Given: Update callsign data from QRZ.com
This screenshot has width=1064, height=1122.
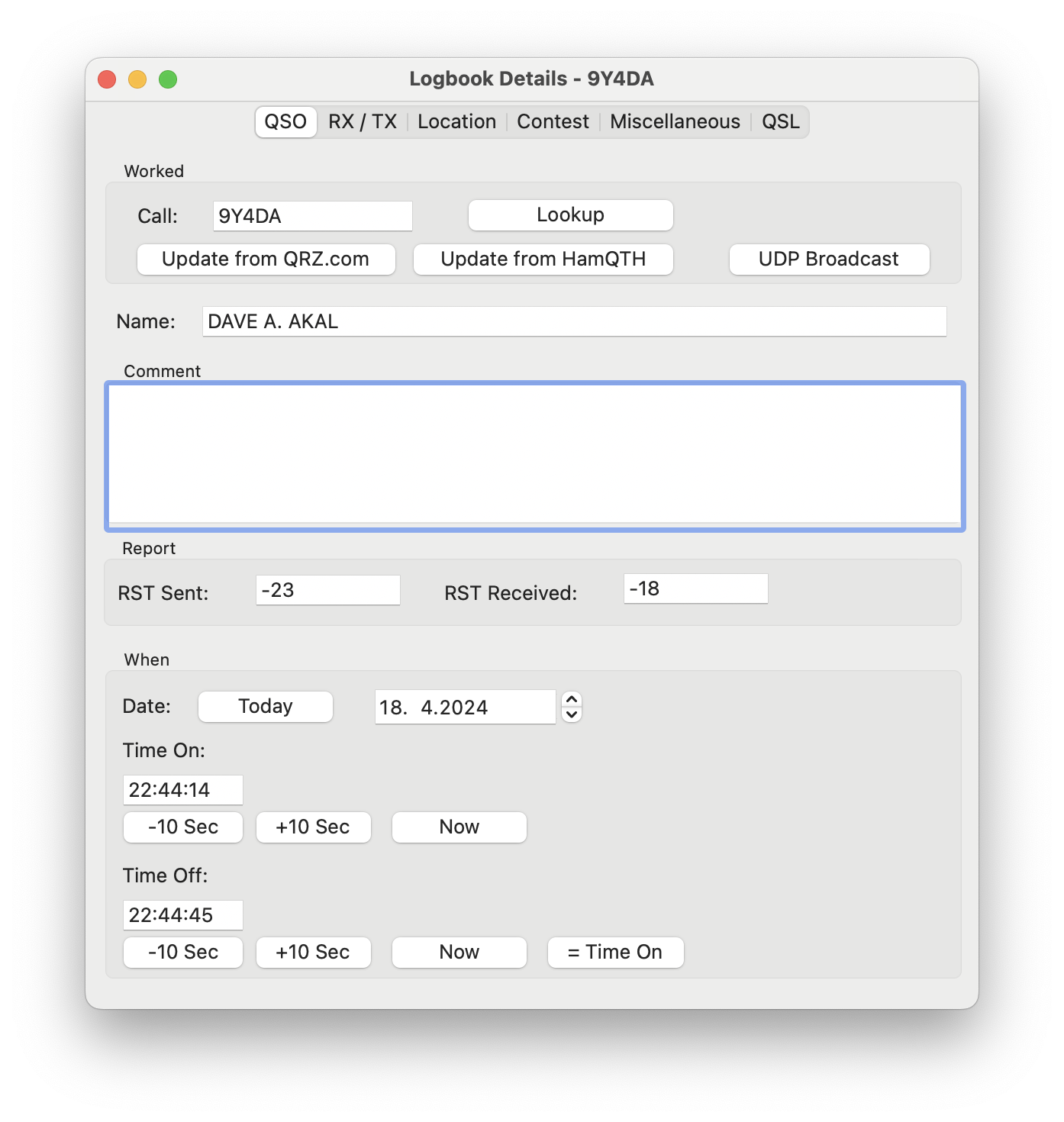Looking at the screenshot, I should [x=266, y=260].
